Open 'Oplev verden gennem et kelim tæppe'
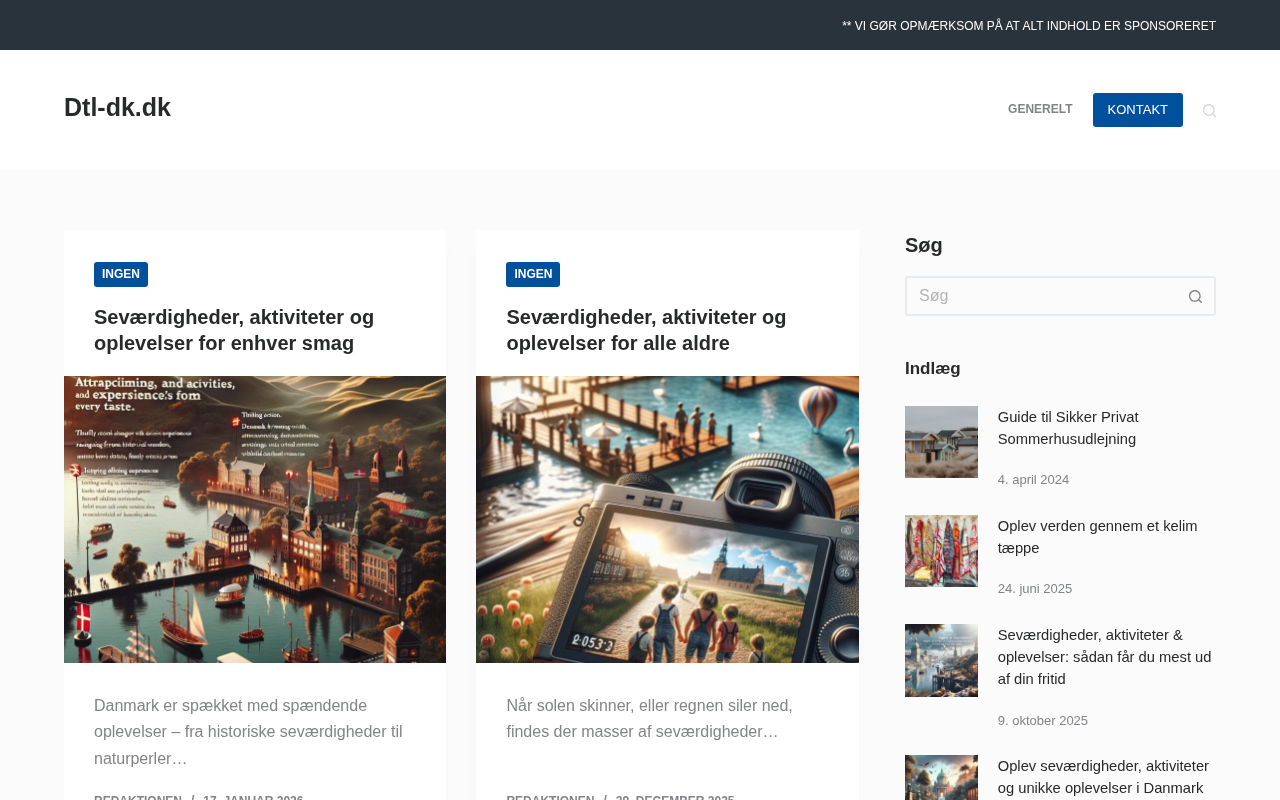 (x=1097, y=537)
